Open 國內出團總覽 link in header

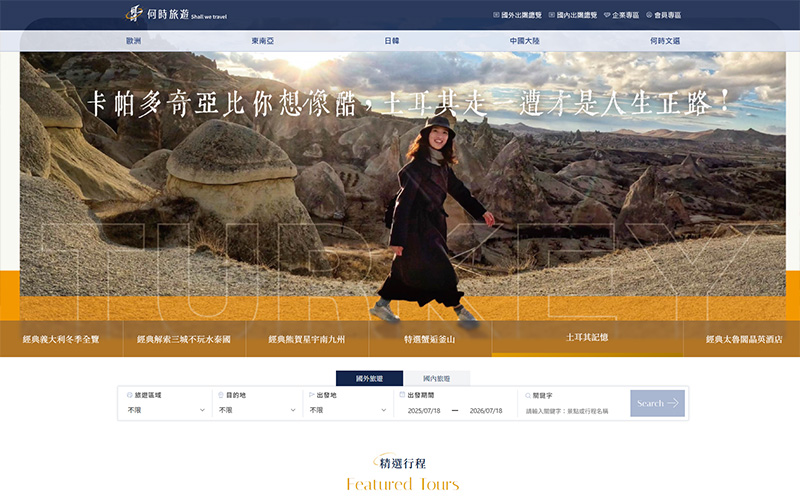tap(577, 15)
